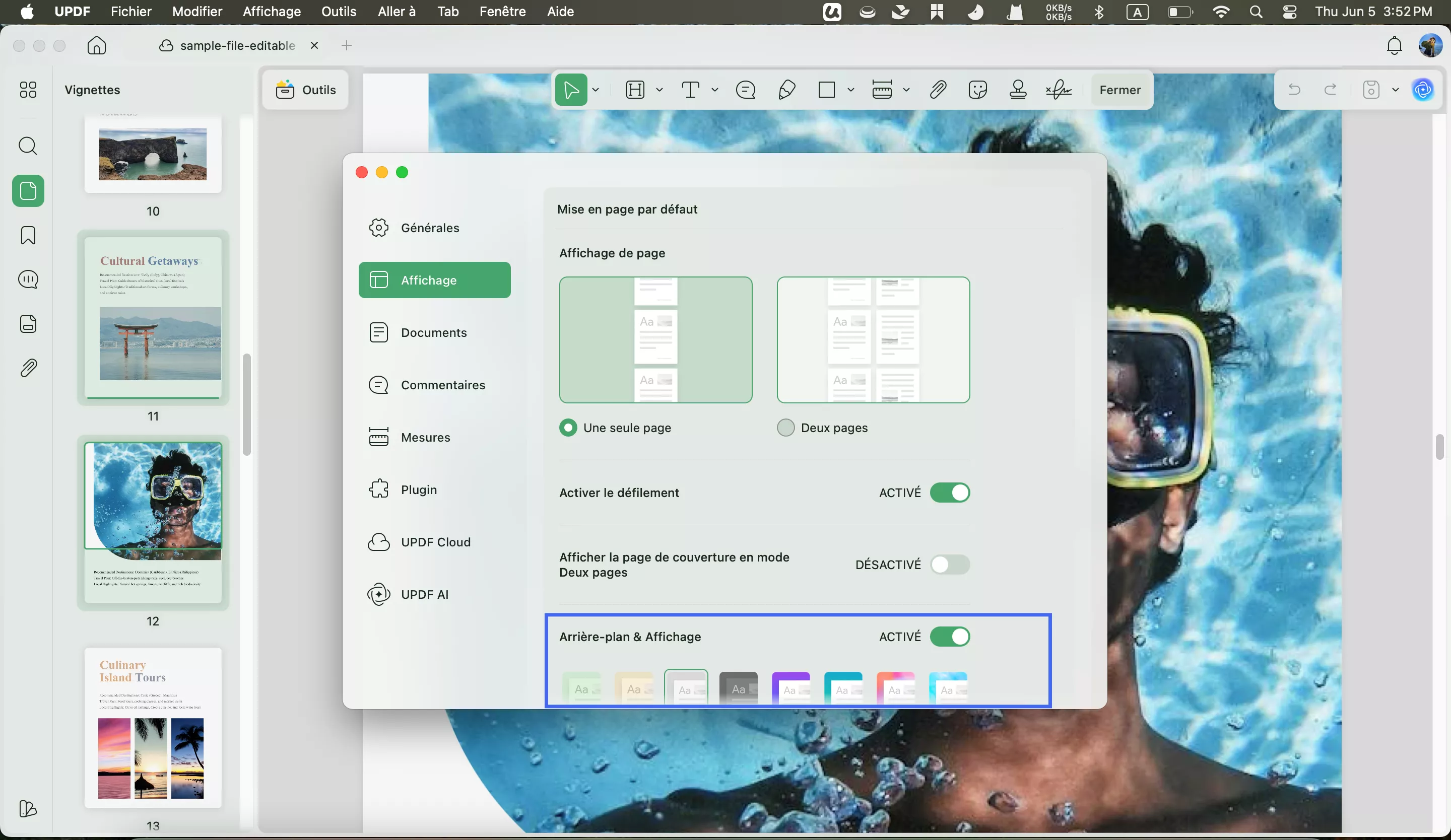
Task: Click the Outils button
Action: click(x=305, y=90)
